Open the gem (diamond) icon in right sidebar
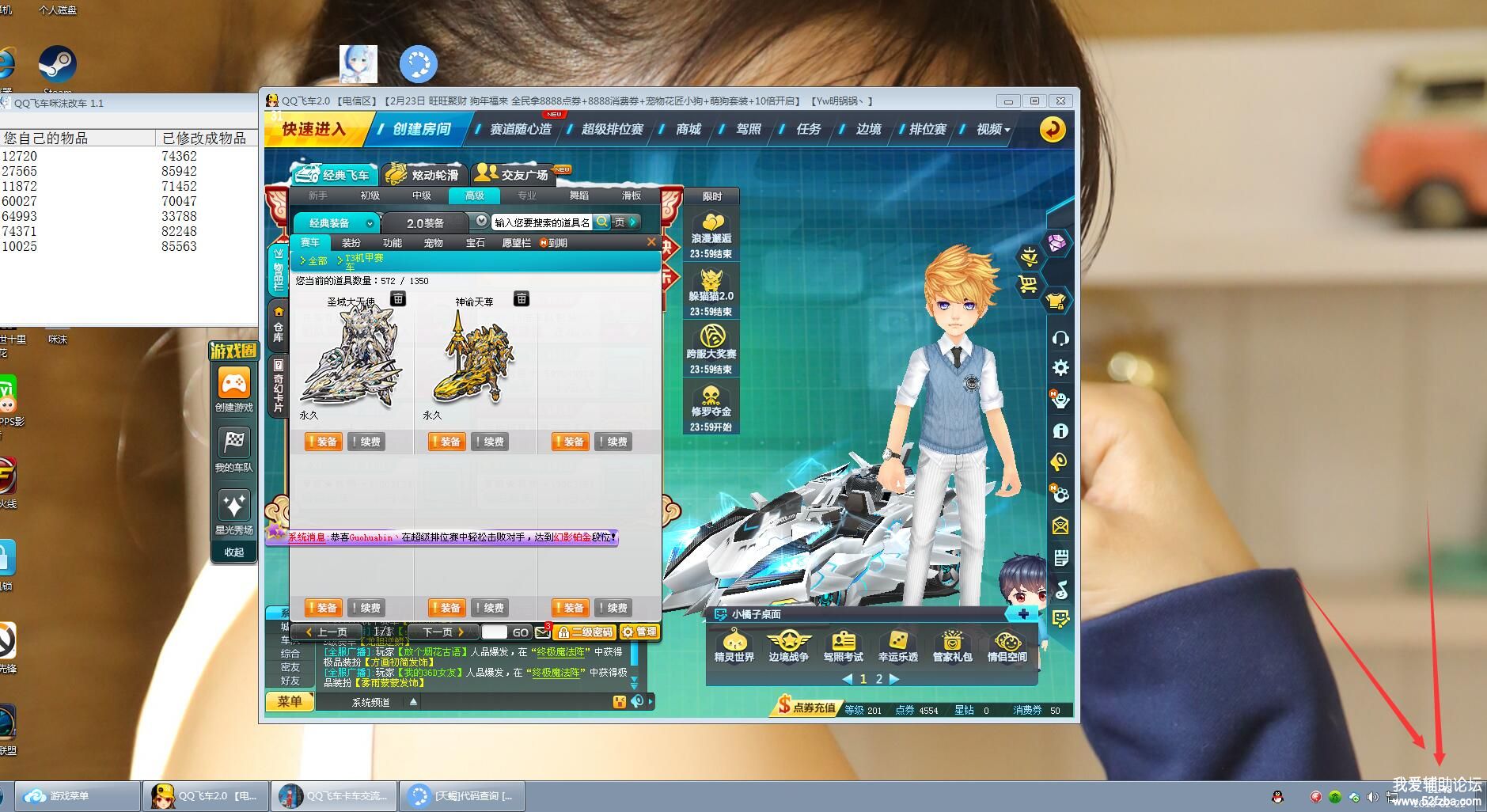The height and width of the screenshot is (812, 1487). [1058, 242]
